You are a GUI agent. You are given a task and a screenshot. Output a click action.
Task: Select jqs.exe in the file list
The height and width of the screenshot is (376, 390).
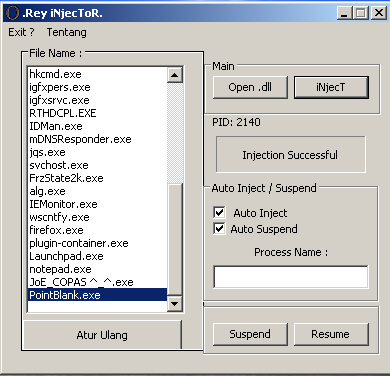(x=97, y=152)
